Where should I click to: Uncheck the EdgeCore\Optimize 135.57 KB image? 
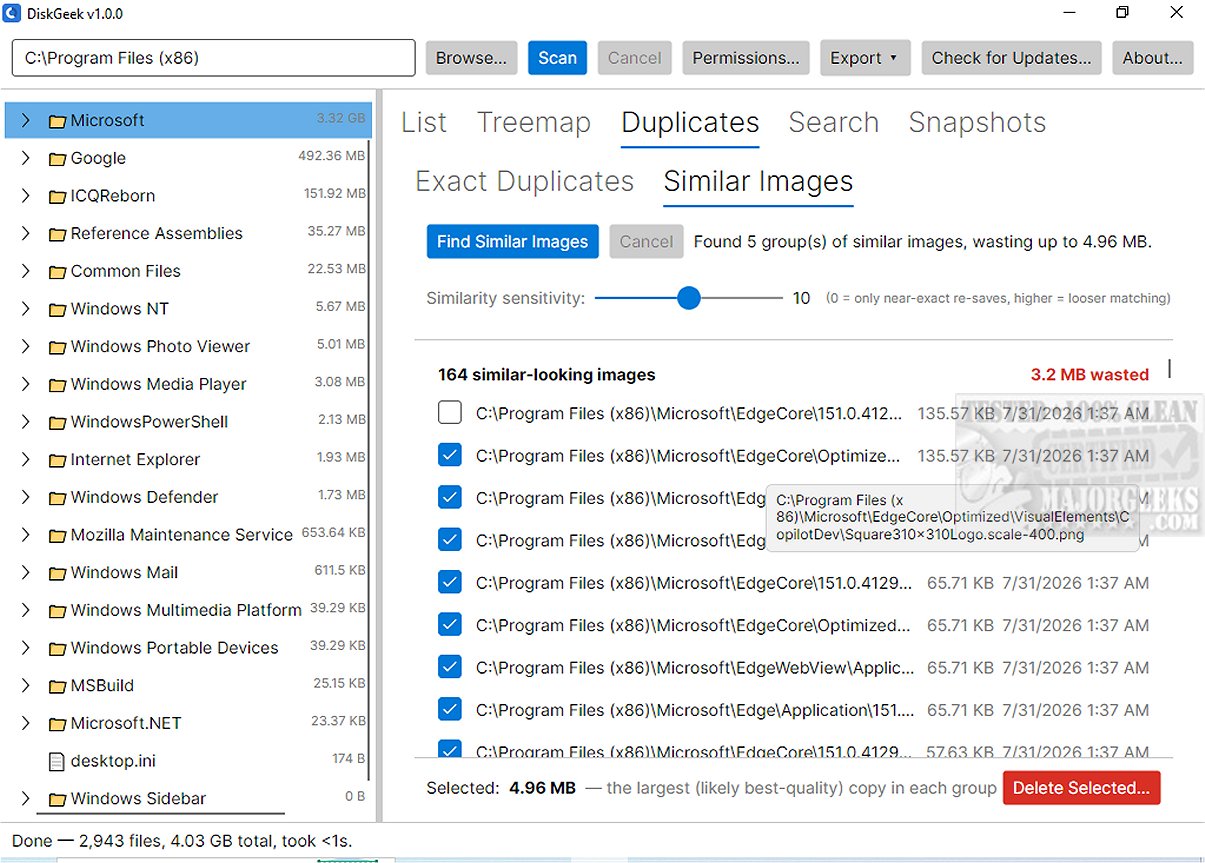pos(450,455)
